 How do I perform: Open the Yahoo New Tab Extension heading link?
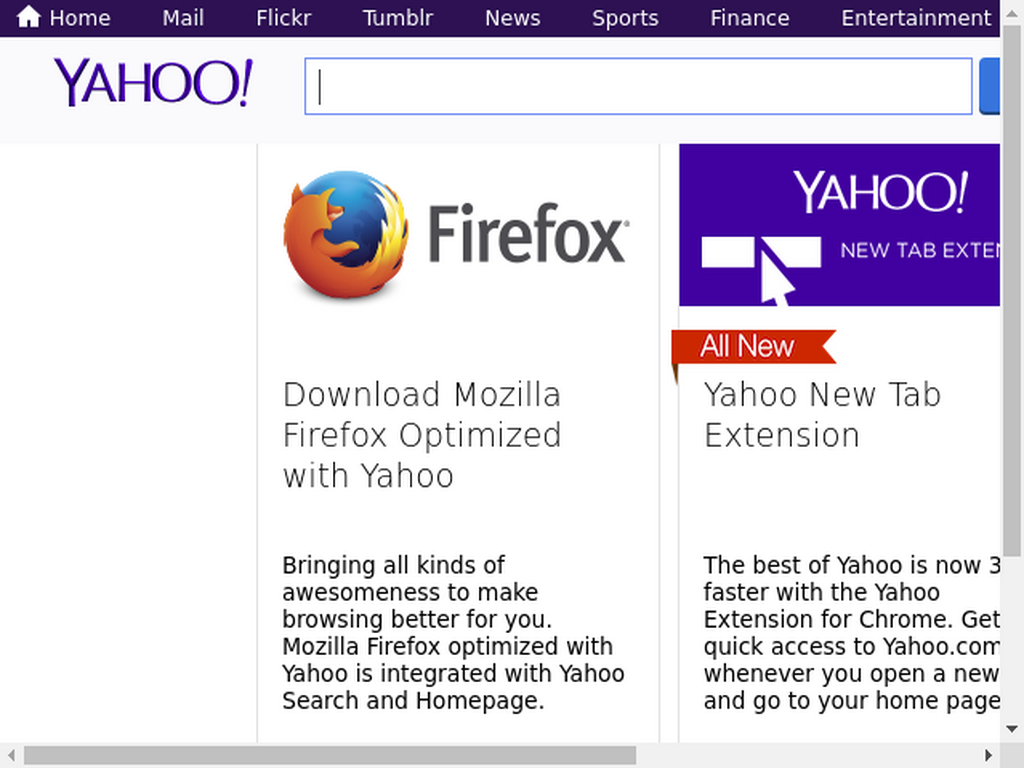tap(822, 415)
